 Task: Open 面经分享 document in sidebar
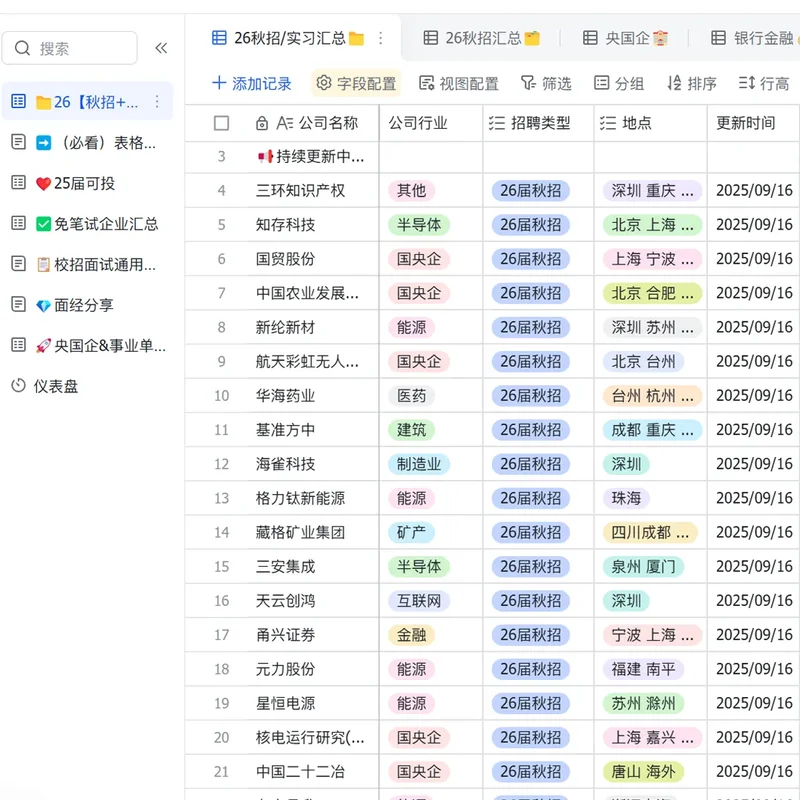(x=88, y=305)
